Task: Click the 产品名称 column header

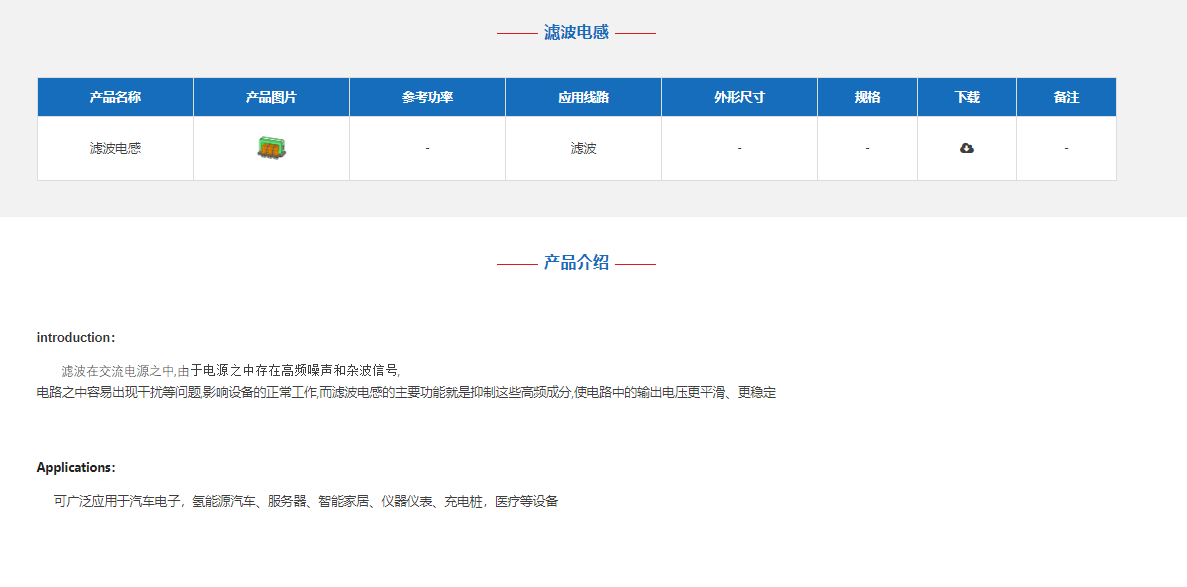Action: 115,97
